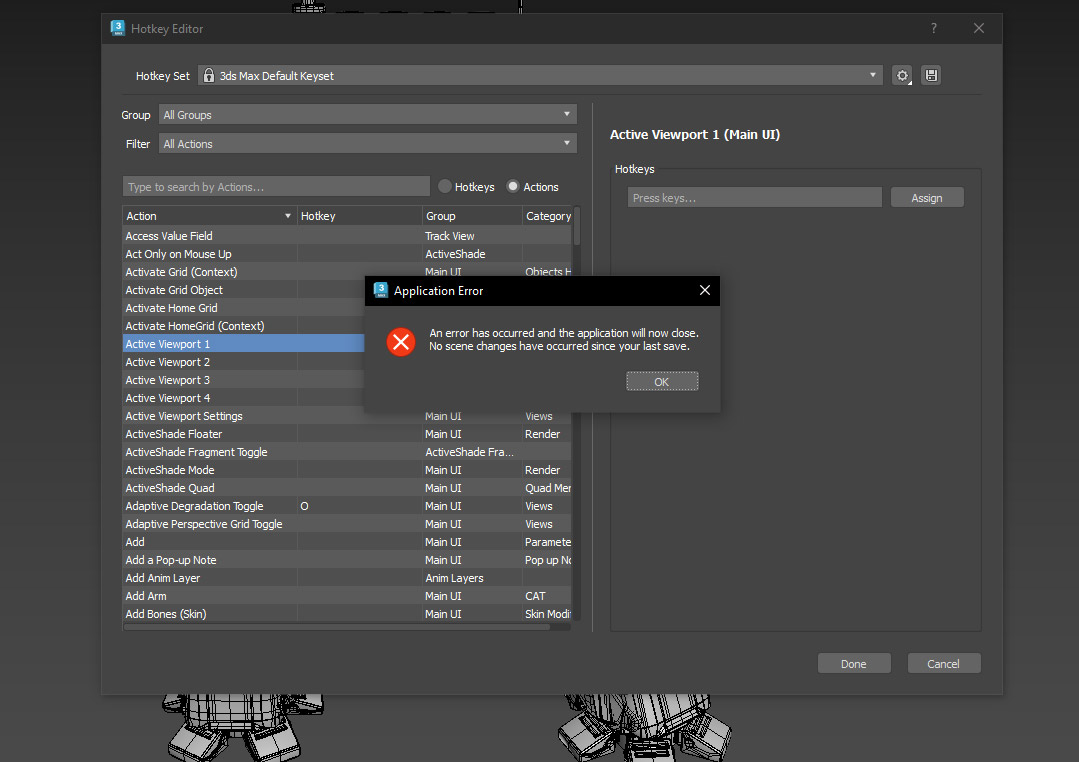Click the 3ds Max icon on the Hotkey Editor titlebar
The height and width of the screenshot is (762, 1079).
click(x=117, y=28)
